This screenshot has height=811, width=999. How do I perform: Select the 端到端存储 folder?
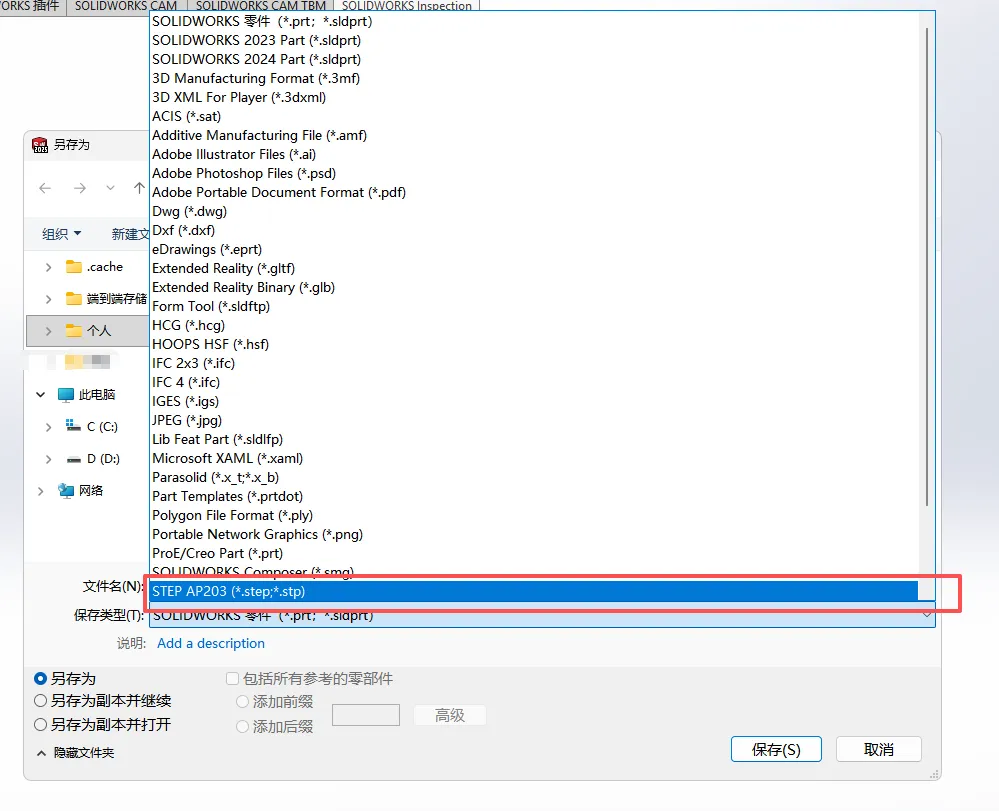coord(106,299)
